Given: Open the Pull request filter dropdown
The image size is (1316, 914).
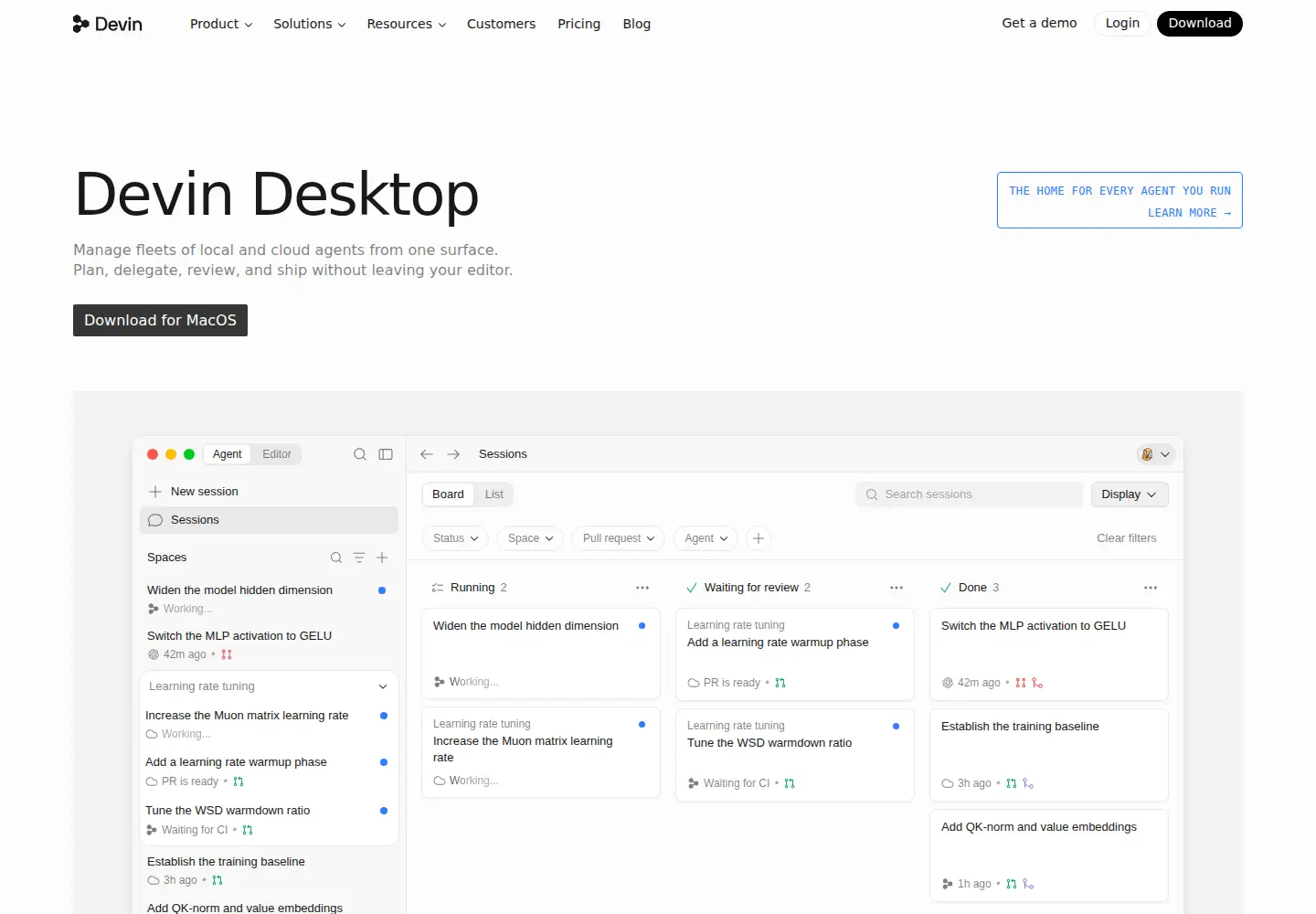Looking at the screenshot, I should [x=619, y=538].
